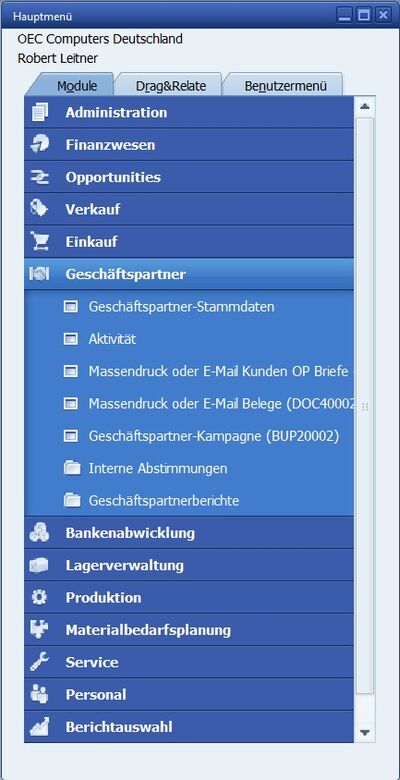The width and height of the screenshot is (400, 780).
Task: Click the Bankenabwicklung coins icon
Action: tap(39, 533)
